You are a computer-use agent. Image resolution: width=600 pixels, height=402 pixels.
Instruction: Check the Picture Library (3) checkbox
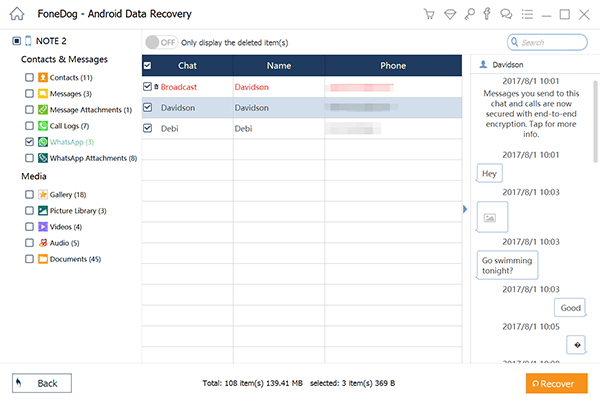29,211
